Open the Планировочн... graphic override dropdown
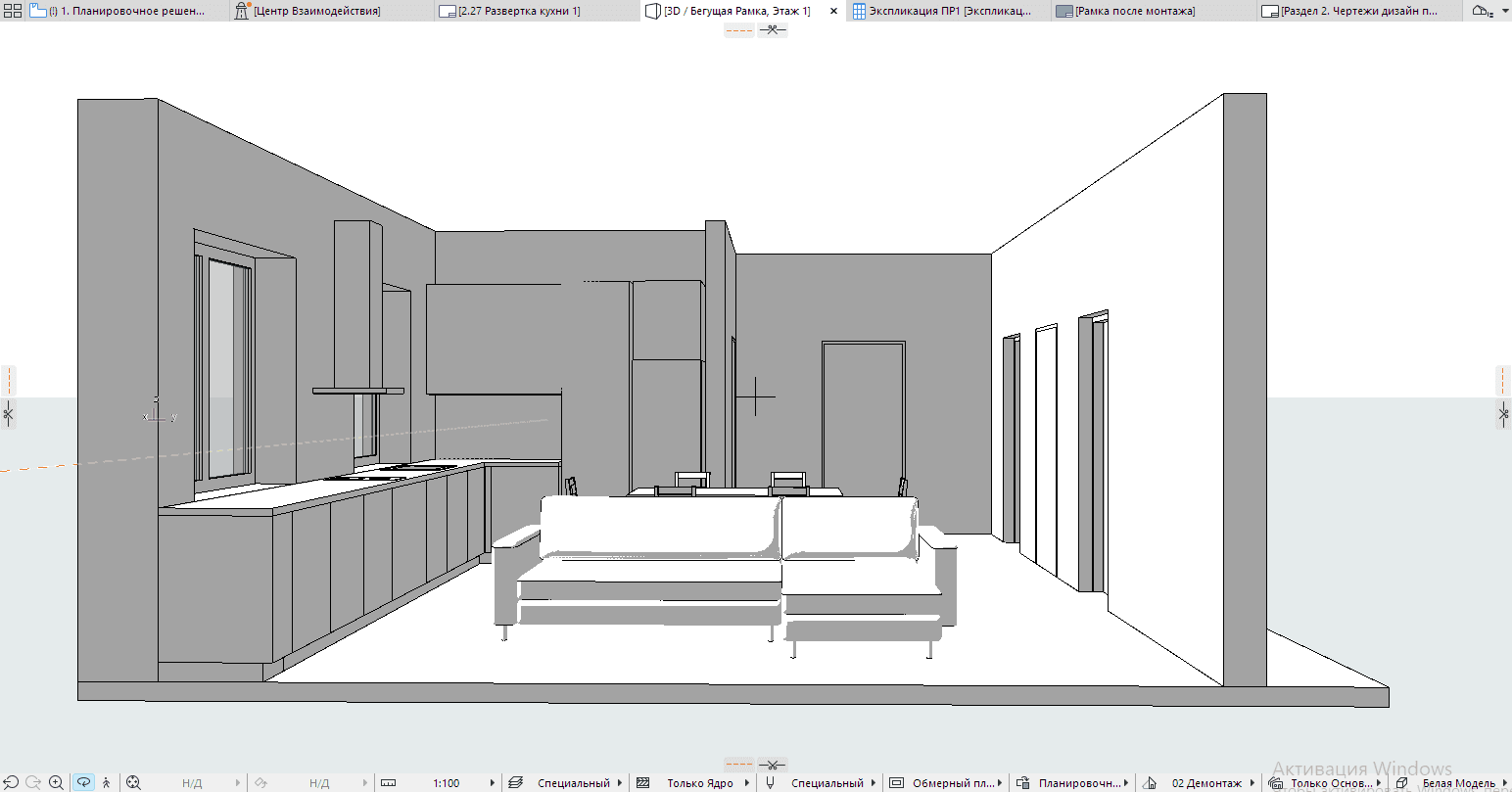1512x792 pixels. coord(1128,783)
